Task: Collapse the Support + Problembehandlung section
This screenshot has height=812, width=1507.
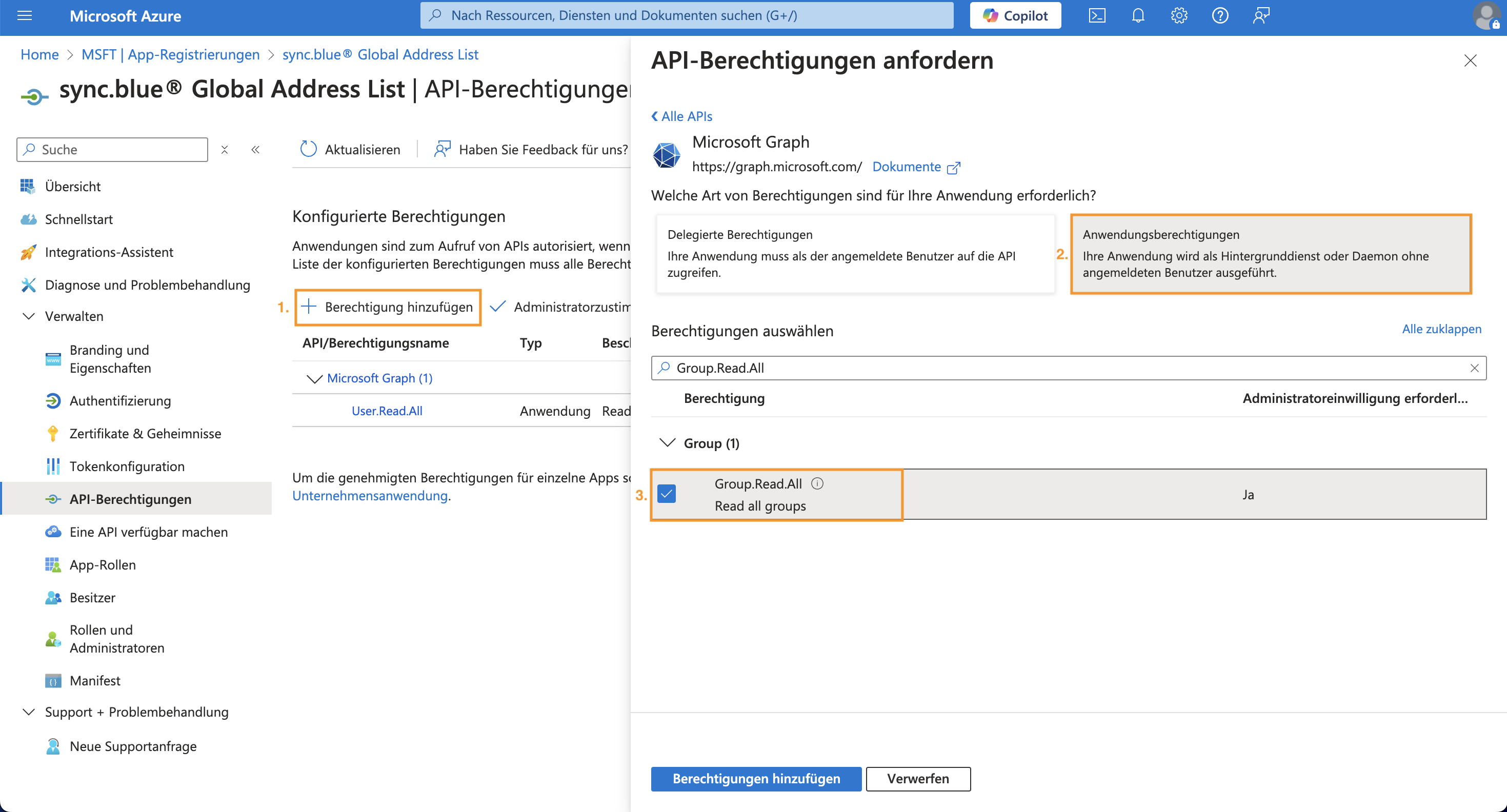Action: [29, 712]
